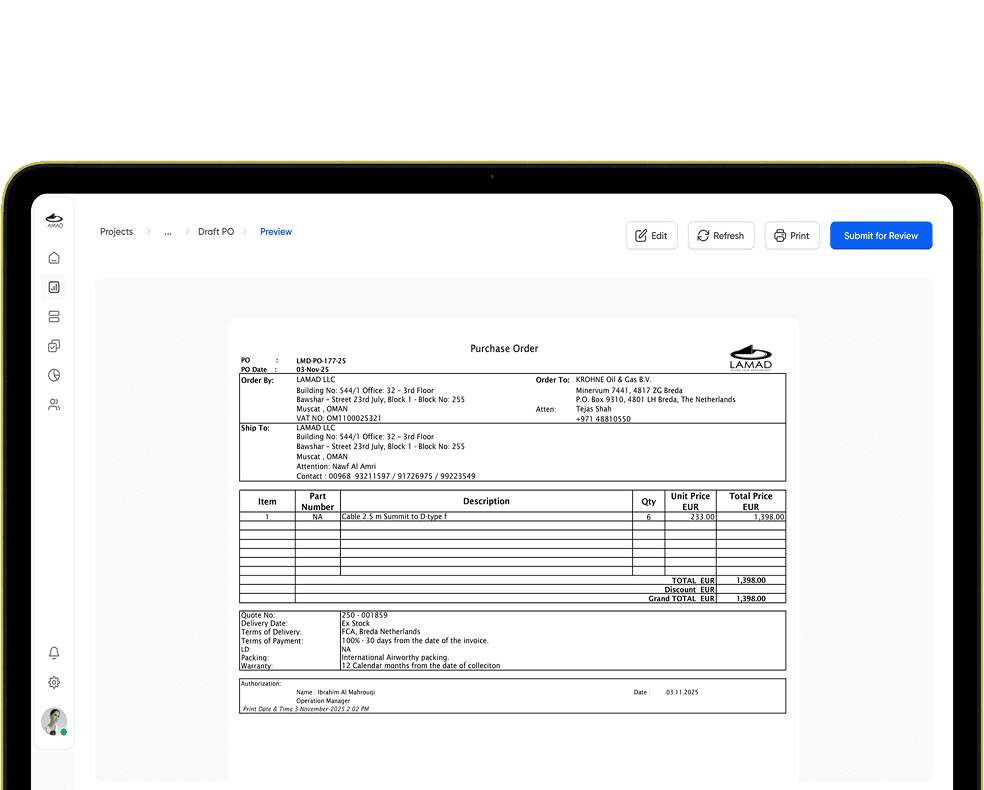Click attention name Tejas Shah
984x790 pixels.
[594, 409]
